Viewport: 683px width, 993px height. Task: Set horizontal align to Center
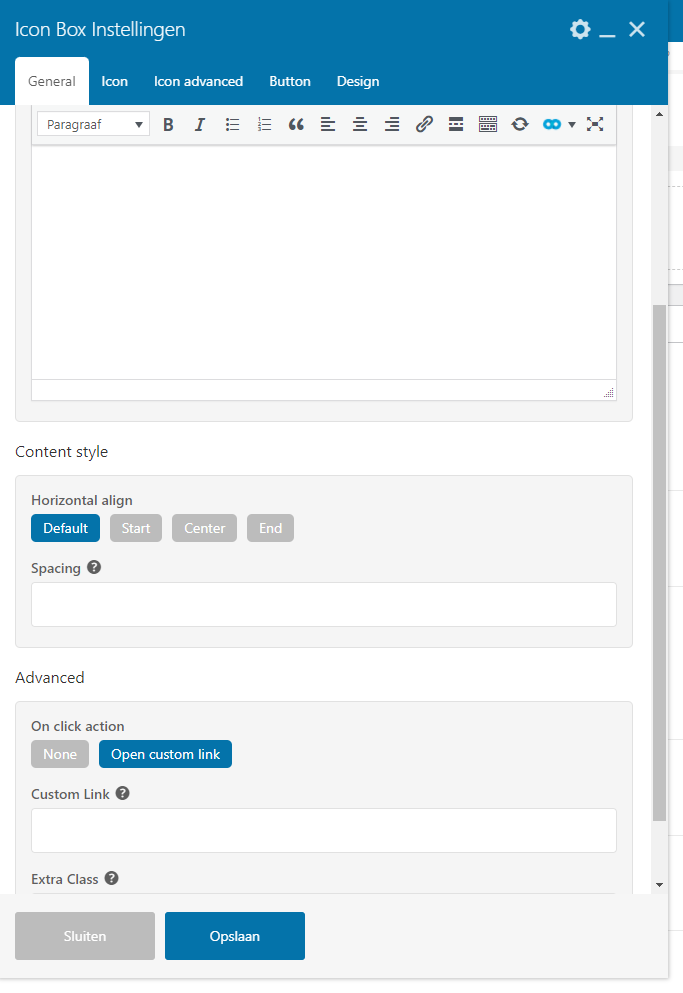click(x=204, y=528)
